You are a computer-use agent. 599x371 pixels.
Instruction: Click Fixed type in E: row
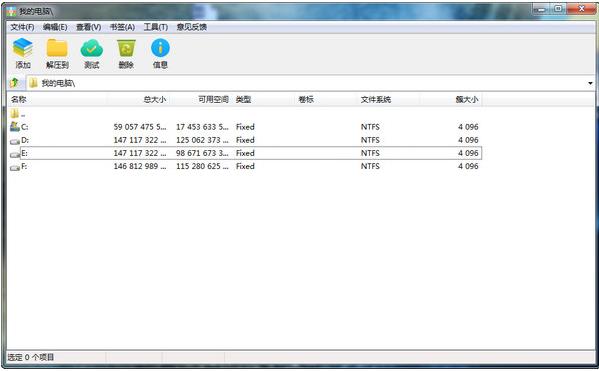coord(245,153)
